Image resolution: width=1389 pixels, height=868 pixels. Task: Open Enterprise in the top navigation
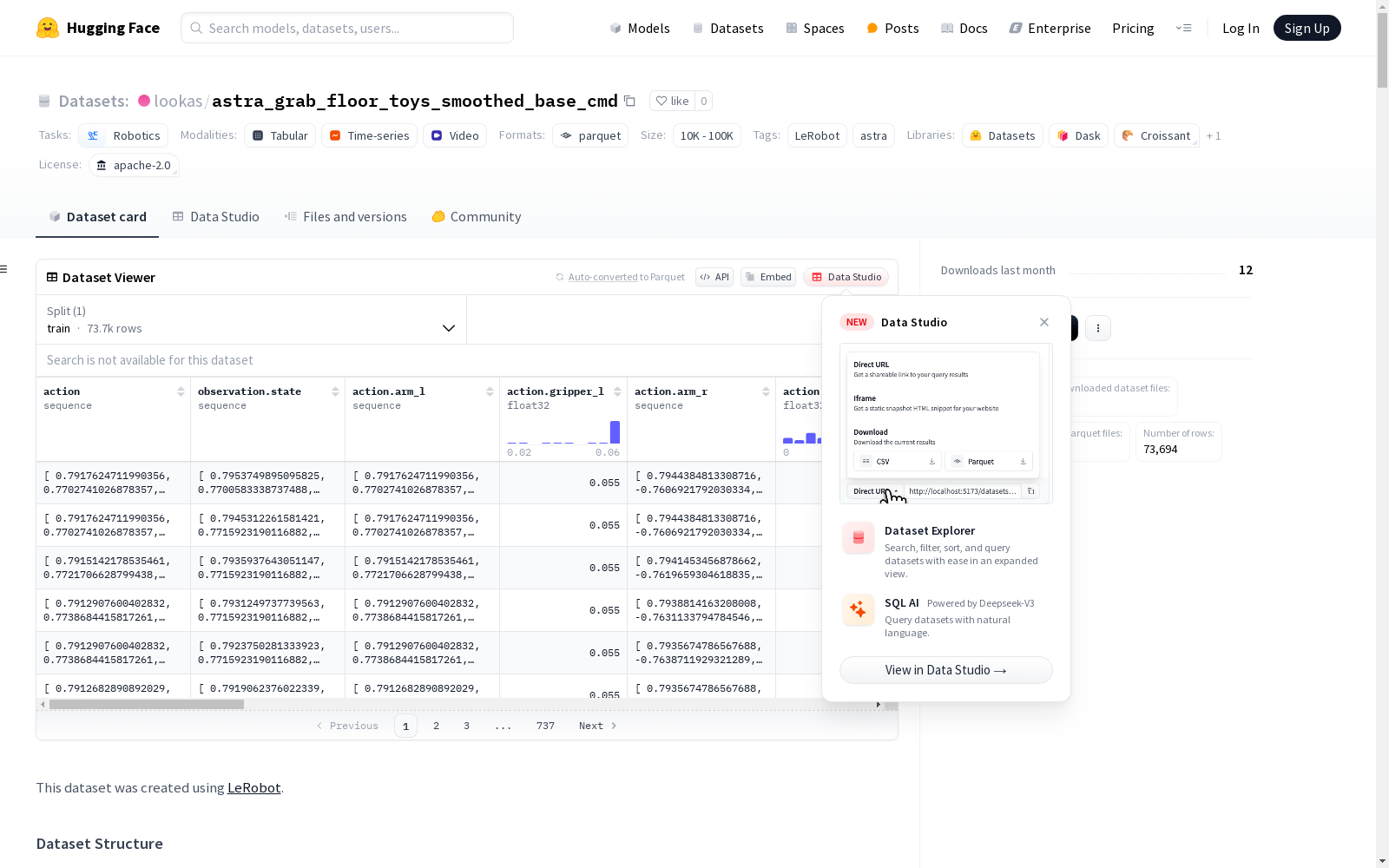pos(1050,28)
